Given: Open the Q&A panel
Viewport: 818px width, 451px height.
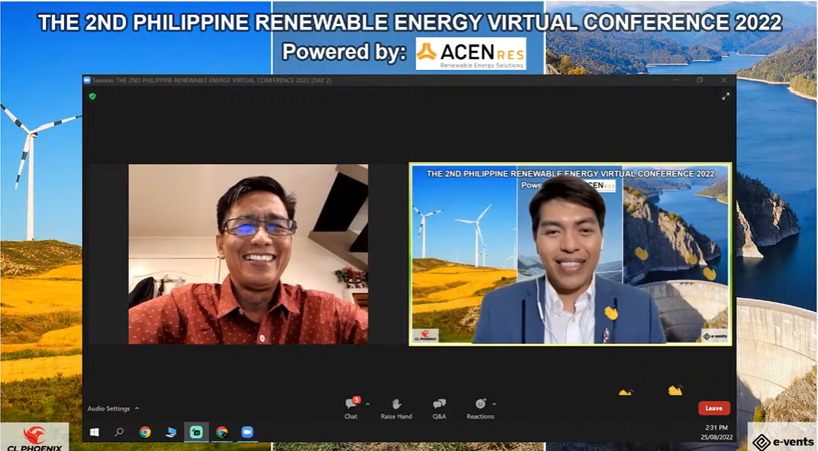Looking at the screenshot, I should pyautogui.click(x=439, y=408).
